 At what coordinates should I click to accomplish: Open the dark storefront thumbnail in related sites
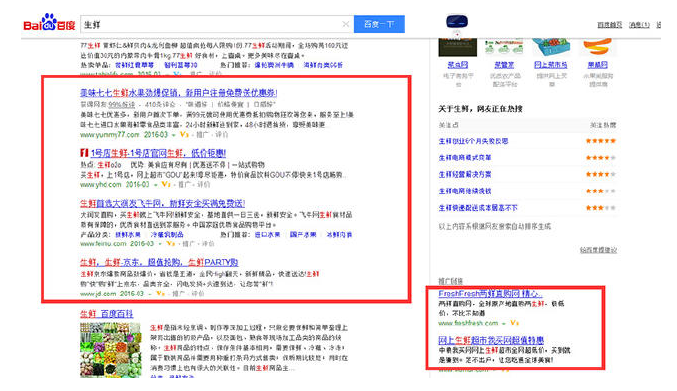458,47
